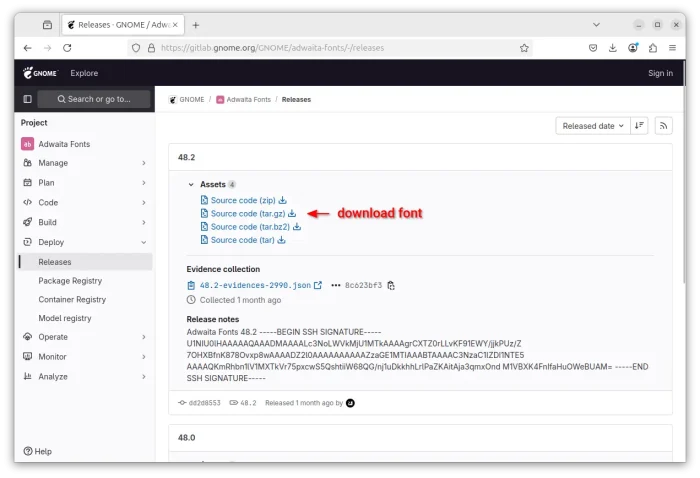Download Source code (tar)
The width and height of the screenshot is (700, 478).
point(243,240)
